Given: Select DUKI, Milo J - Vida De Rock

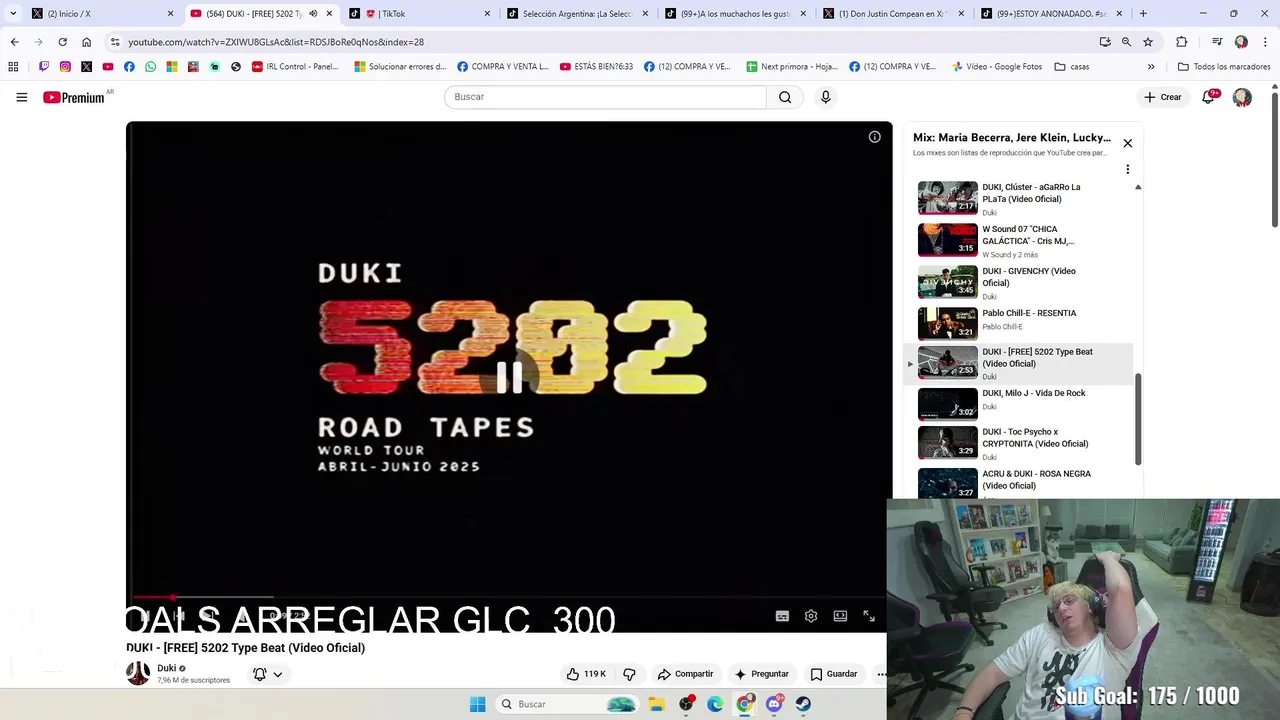Looking at the screenshot, I should 1024,403.
